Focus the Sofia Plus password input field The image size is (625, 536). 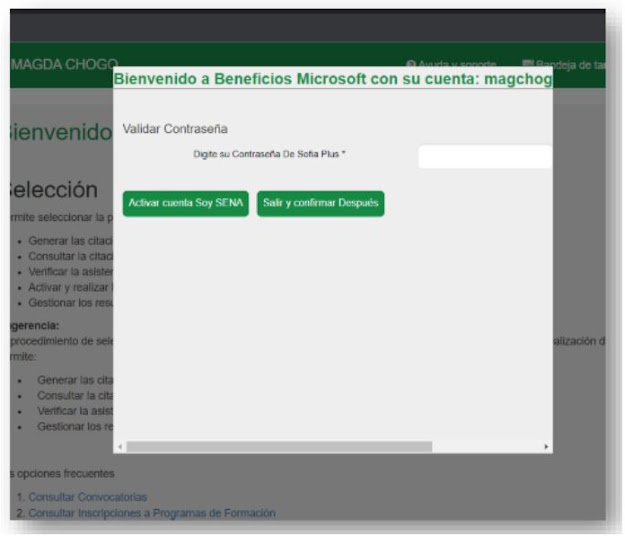(x=485, y=157)
